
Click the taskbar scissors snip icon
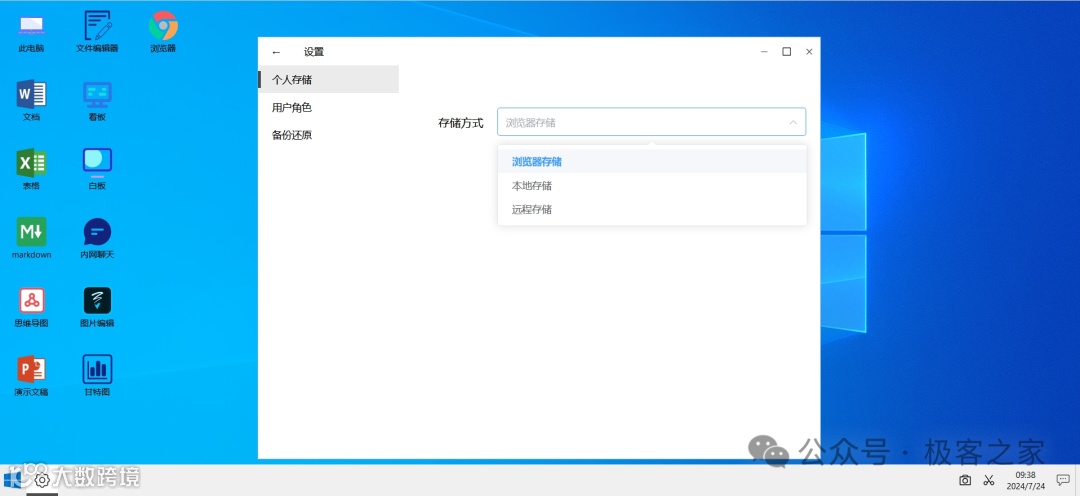click(989, 480)
